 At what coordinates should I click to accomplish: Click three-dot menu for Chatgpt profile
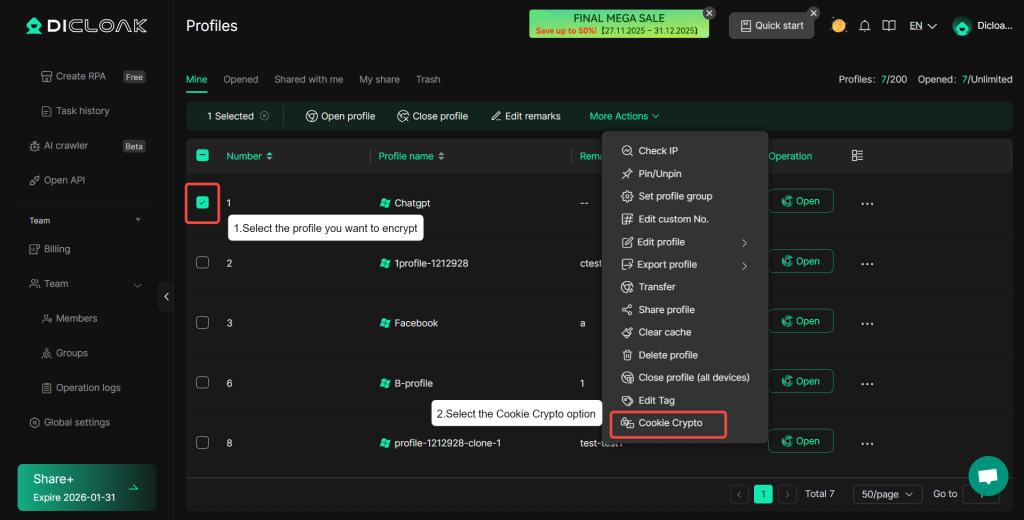tap(867, 203)
